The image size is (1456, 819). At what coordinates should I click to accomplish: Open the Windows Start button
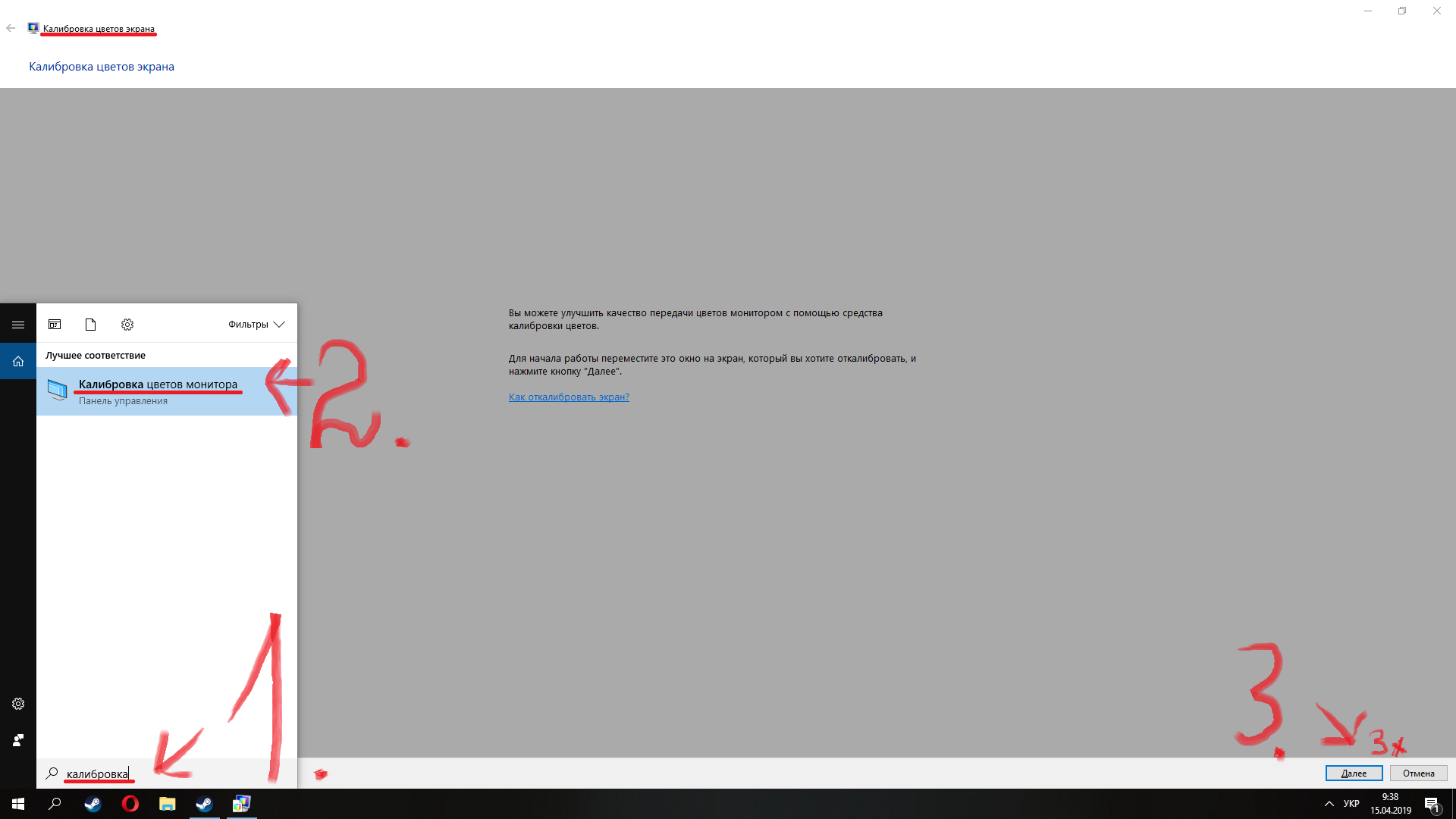point(18,804)
